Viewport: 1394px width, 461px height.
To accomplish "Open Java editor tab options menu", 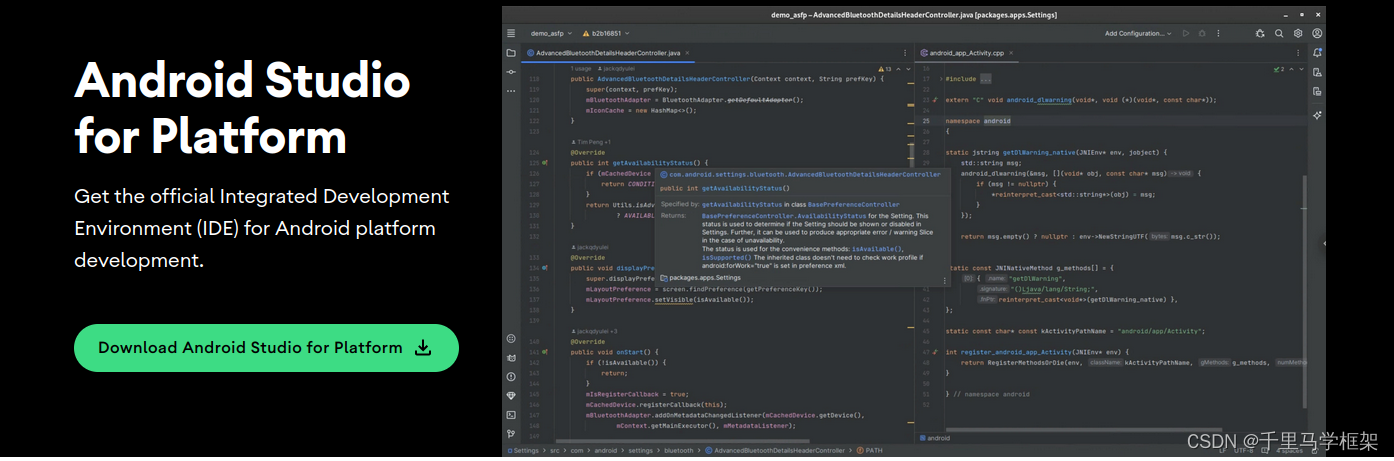I will pos(905,53).
